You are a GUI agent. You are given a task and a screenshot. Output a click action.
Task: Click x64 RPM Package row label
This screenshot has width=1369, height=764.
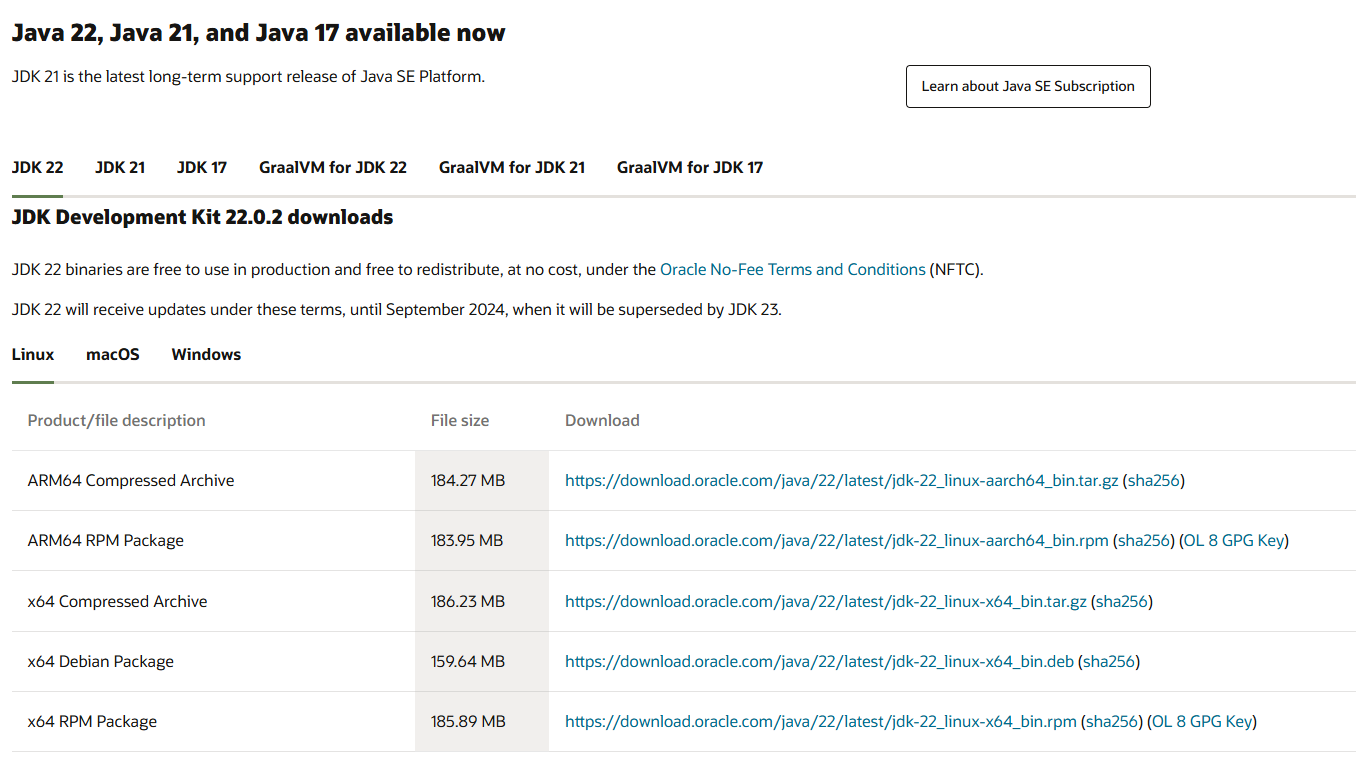pyautogui.click(x=93, y=722)
